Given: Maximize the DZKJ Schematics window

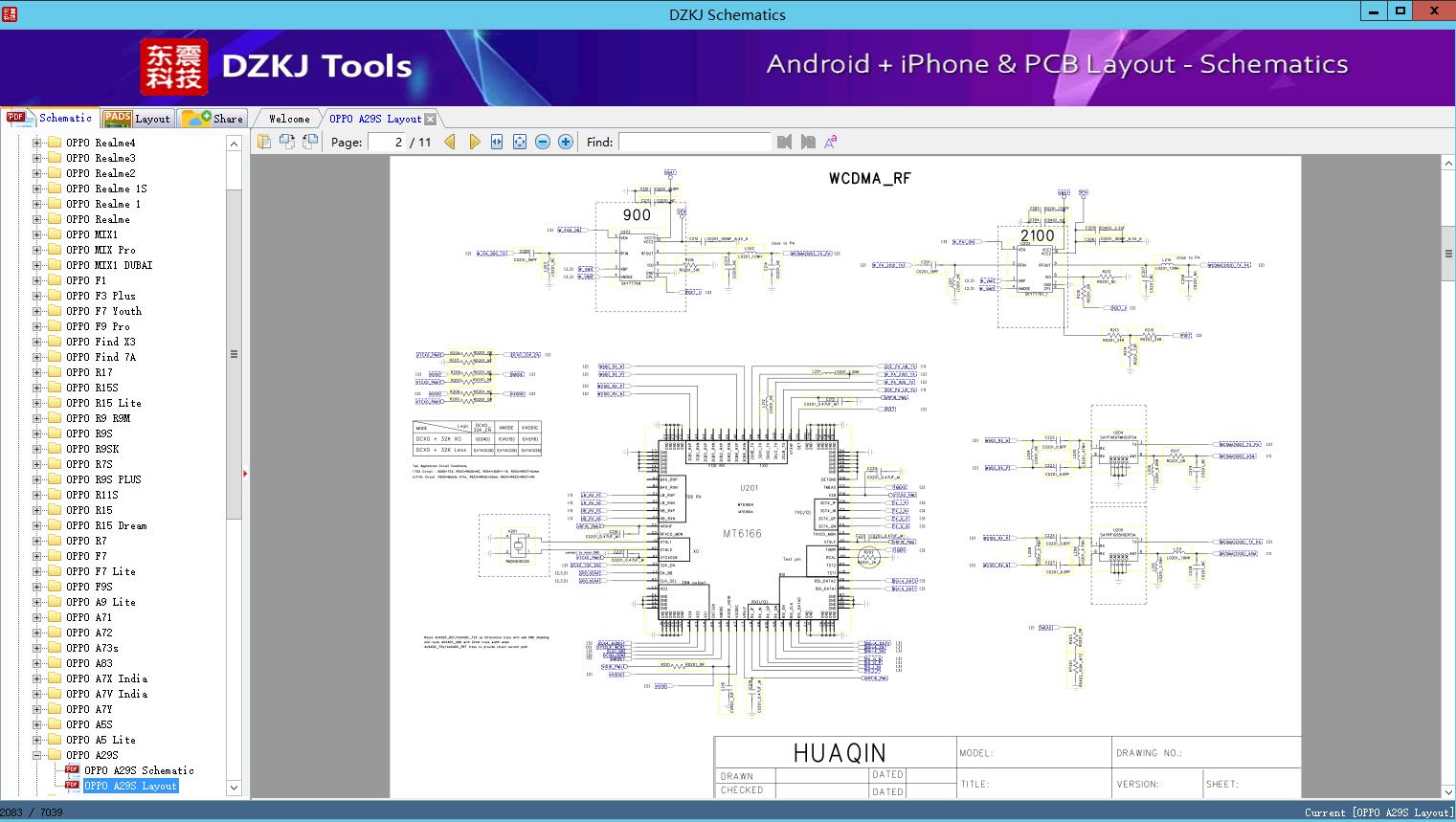Looking at the screenshot, I should coord(1400,11).
